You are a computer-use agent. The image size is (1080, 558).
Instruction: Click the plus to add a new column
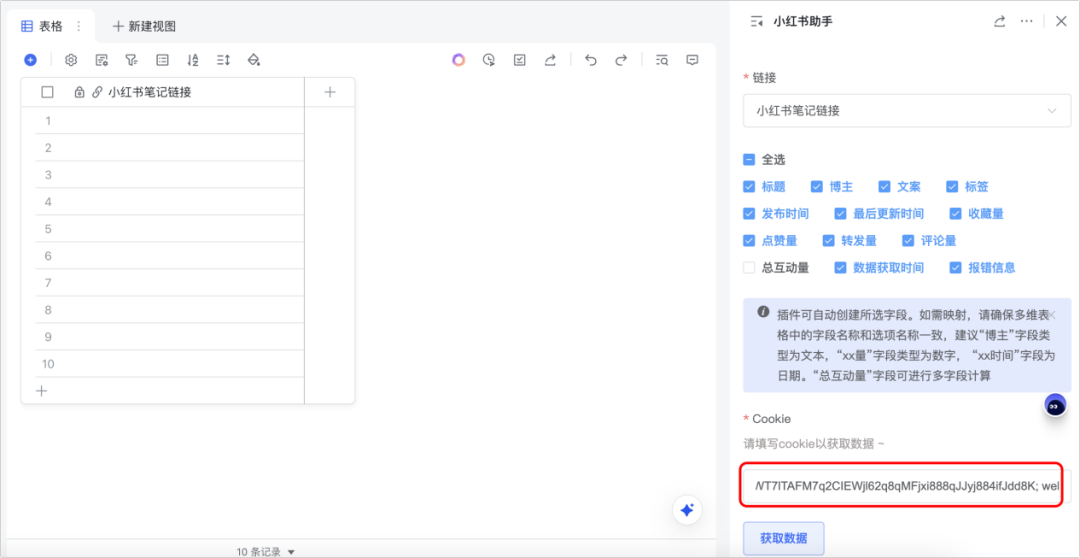330,92
